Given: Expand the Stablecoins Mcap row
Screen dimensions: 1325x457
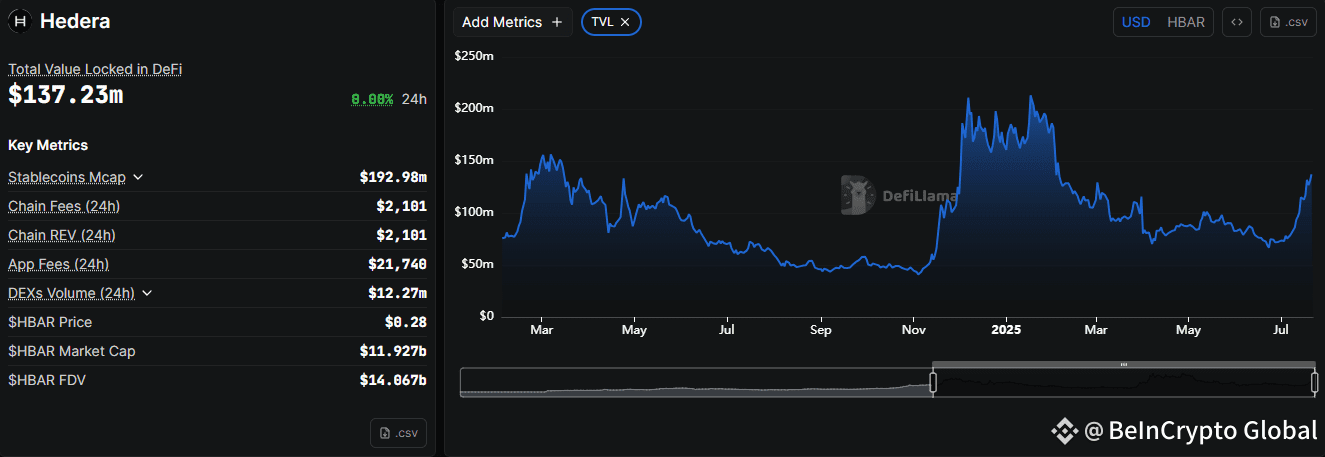Looking at the screenshot, I should coord(138,177).
